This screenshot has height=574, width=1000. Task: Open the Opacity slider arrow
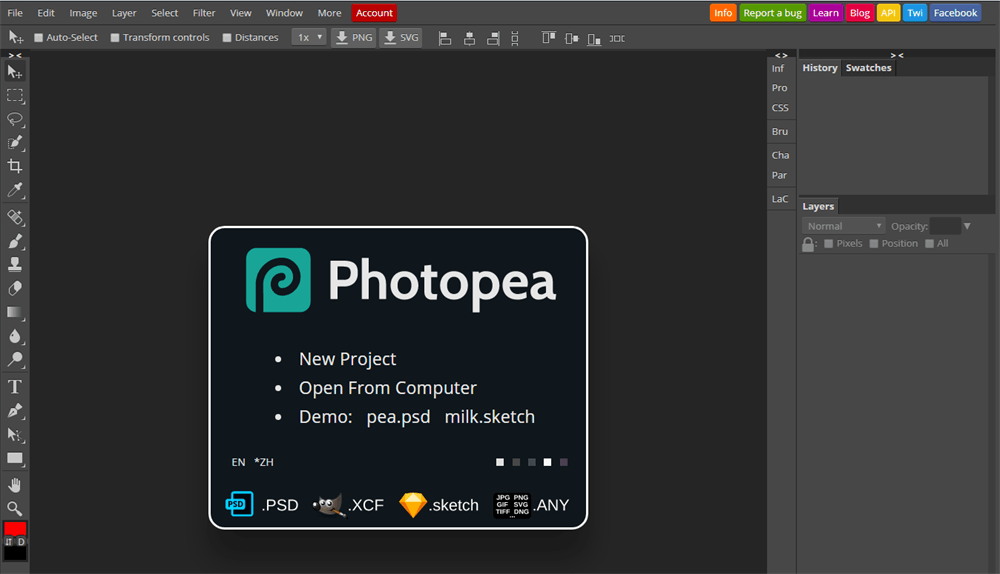tap(967, 226)
